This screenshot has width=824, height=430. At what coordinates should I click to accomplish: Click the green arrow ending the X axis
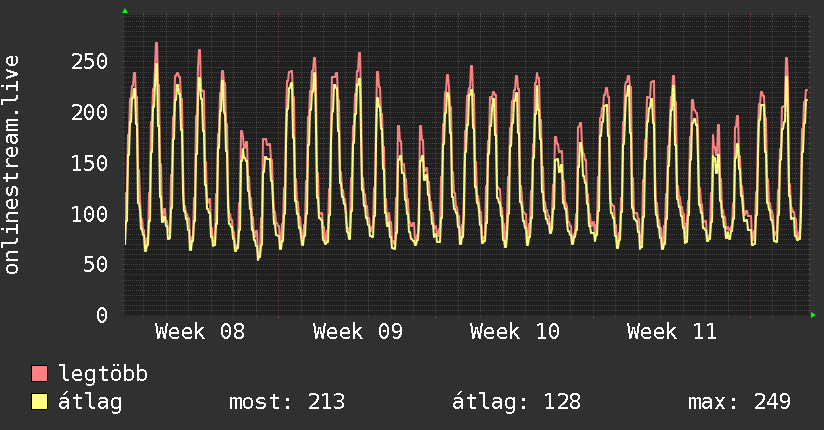point(814,315)
